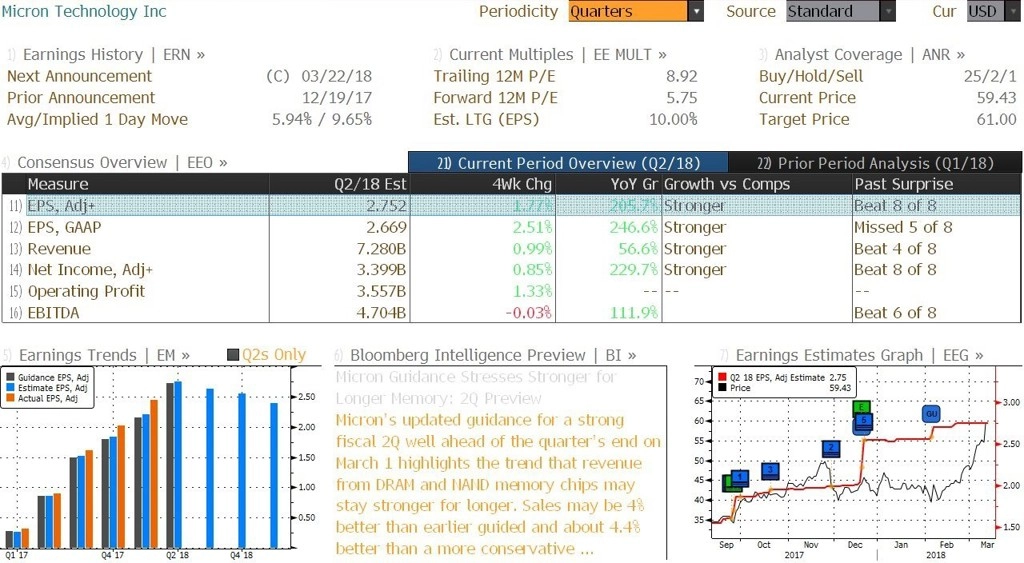
Task: Click 'Missed 5 of 8' surprise cell
Action: [903, 227]
